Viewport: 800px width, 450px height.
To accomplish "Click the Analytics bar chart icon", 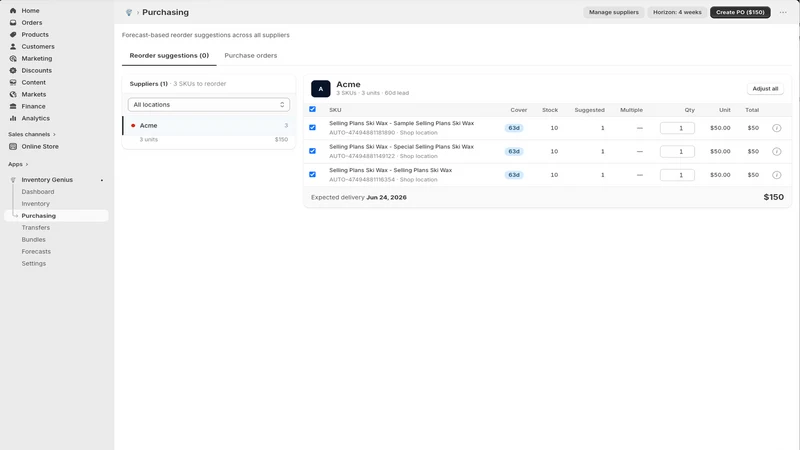I will tap(13, 118).
